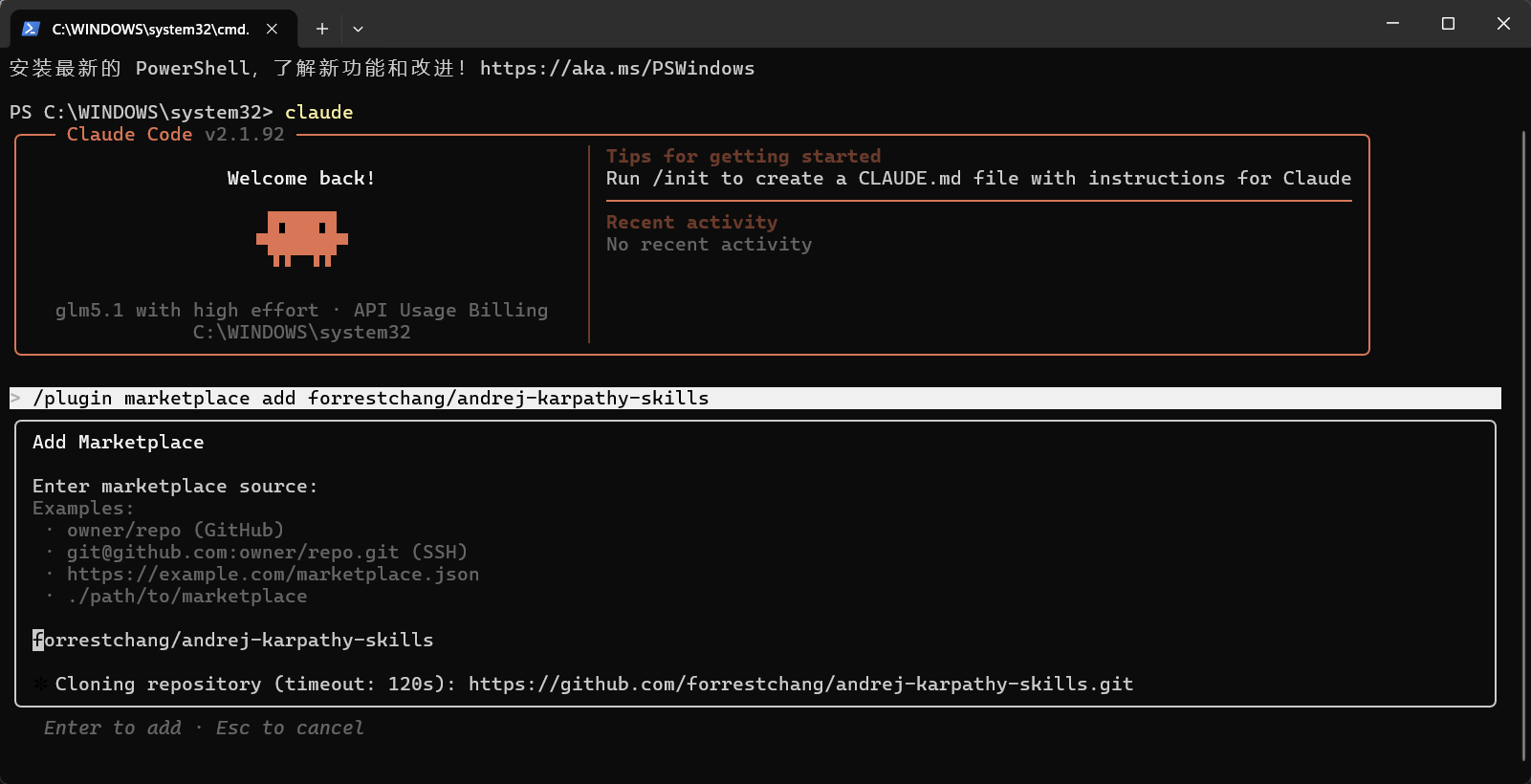Click the 'Add Marketplace' heading
The width and height of the screenshot is (1531, 784).
coord(118,442)
